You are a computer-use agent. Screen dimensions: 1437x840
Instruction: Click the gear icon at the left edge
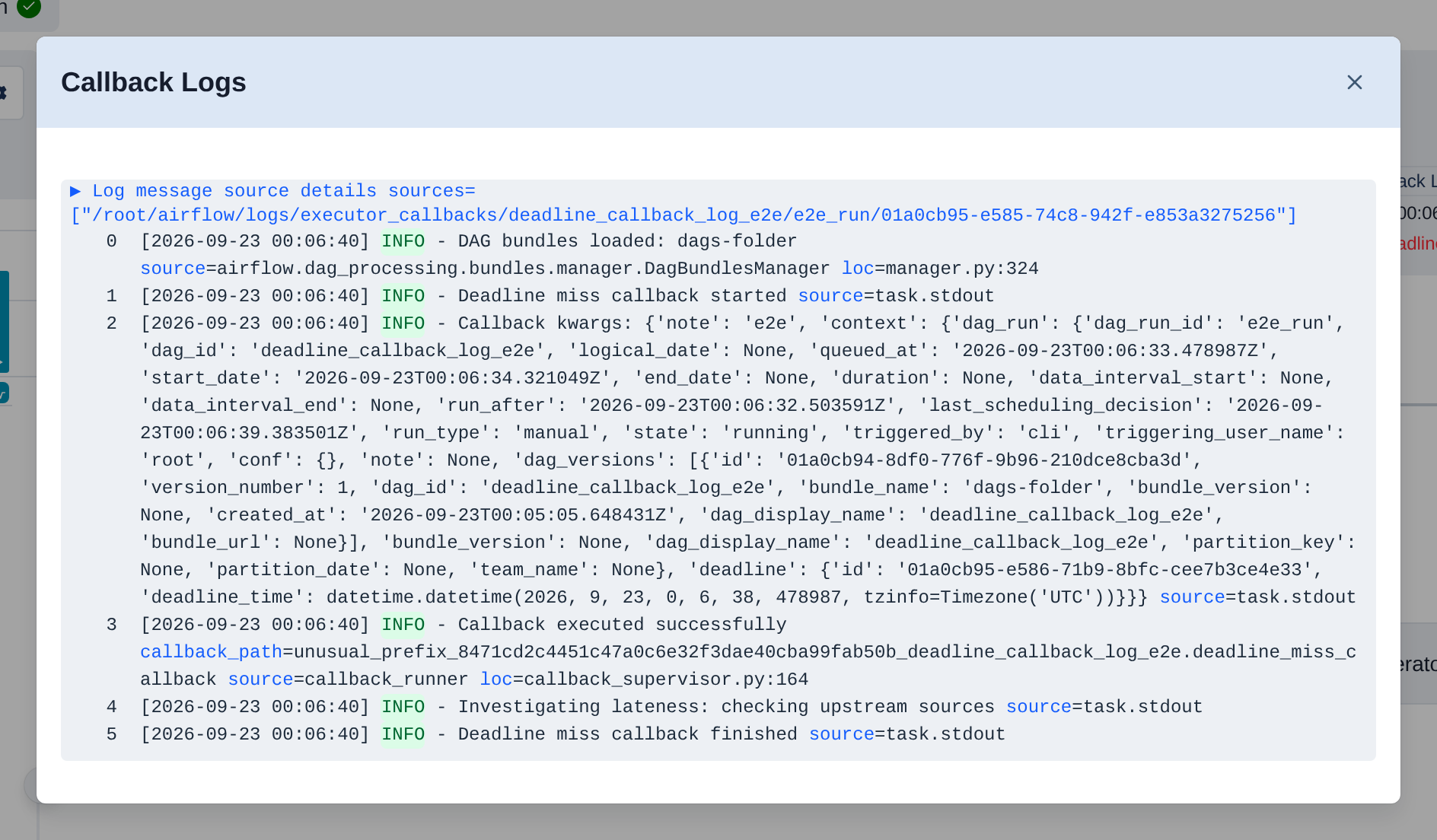(x=3, y=93)
